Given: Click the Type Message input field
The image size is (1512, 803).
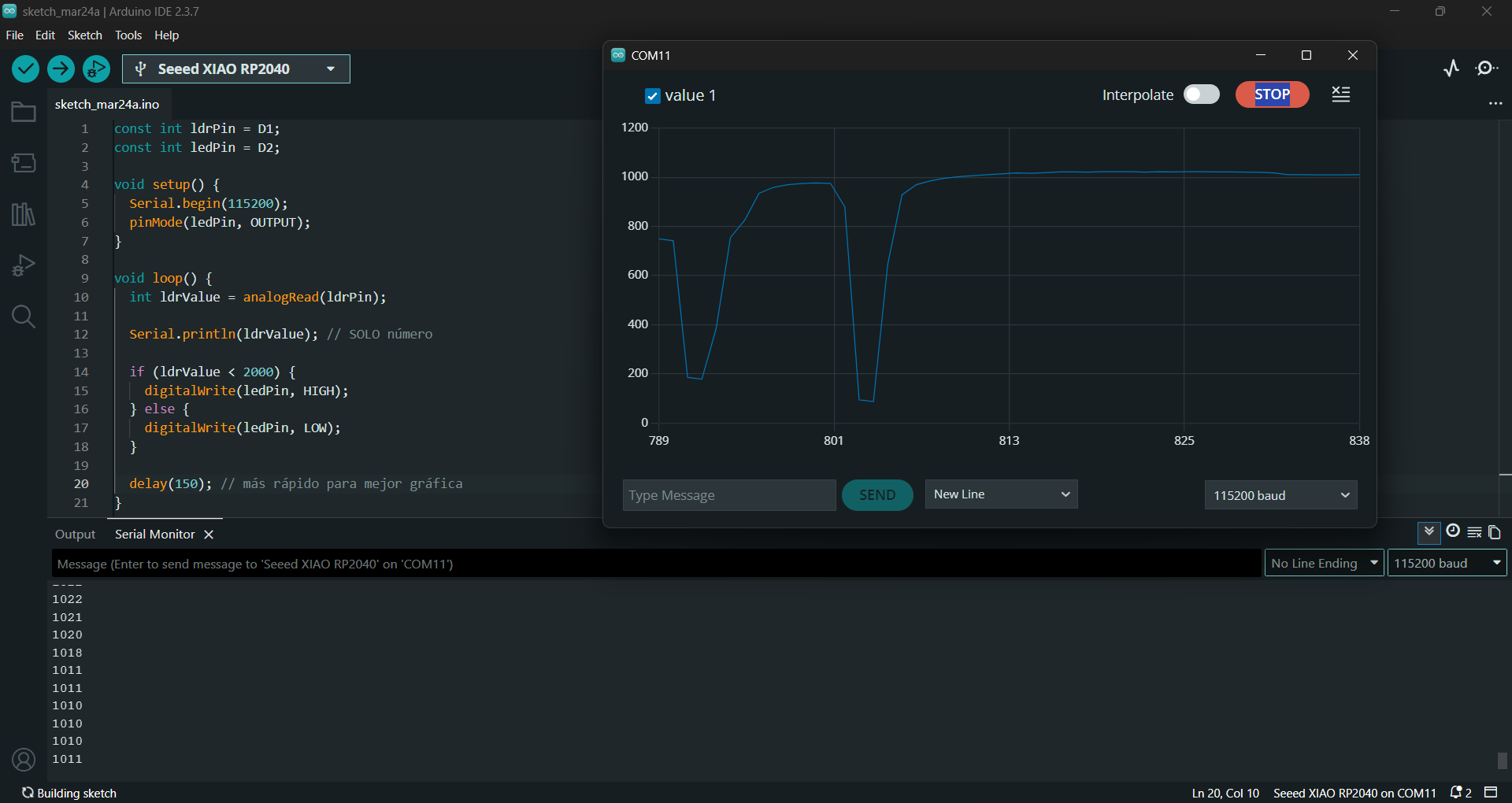Looking at the screenshot, I should [729, 495].
